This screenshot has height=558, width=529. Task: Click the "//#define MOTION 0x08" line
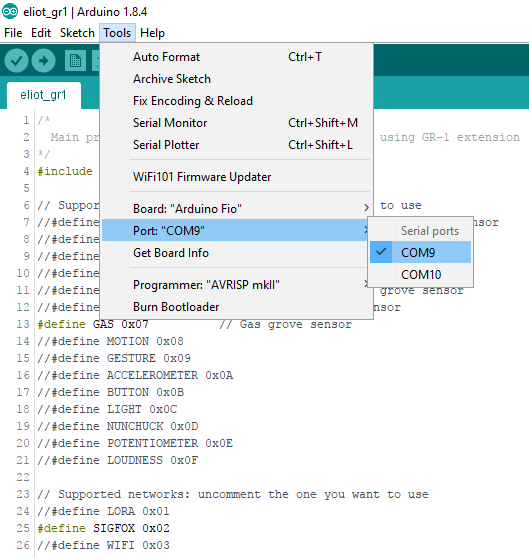pos(111,341)
